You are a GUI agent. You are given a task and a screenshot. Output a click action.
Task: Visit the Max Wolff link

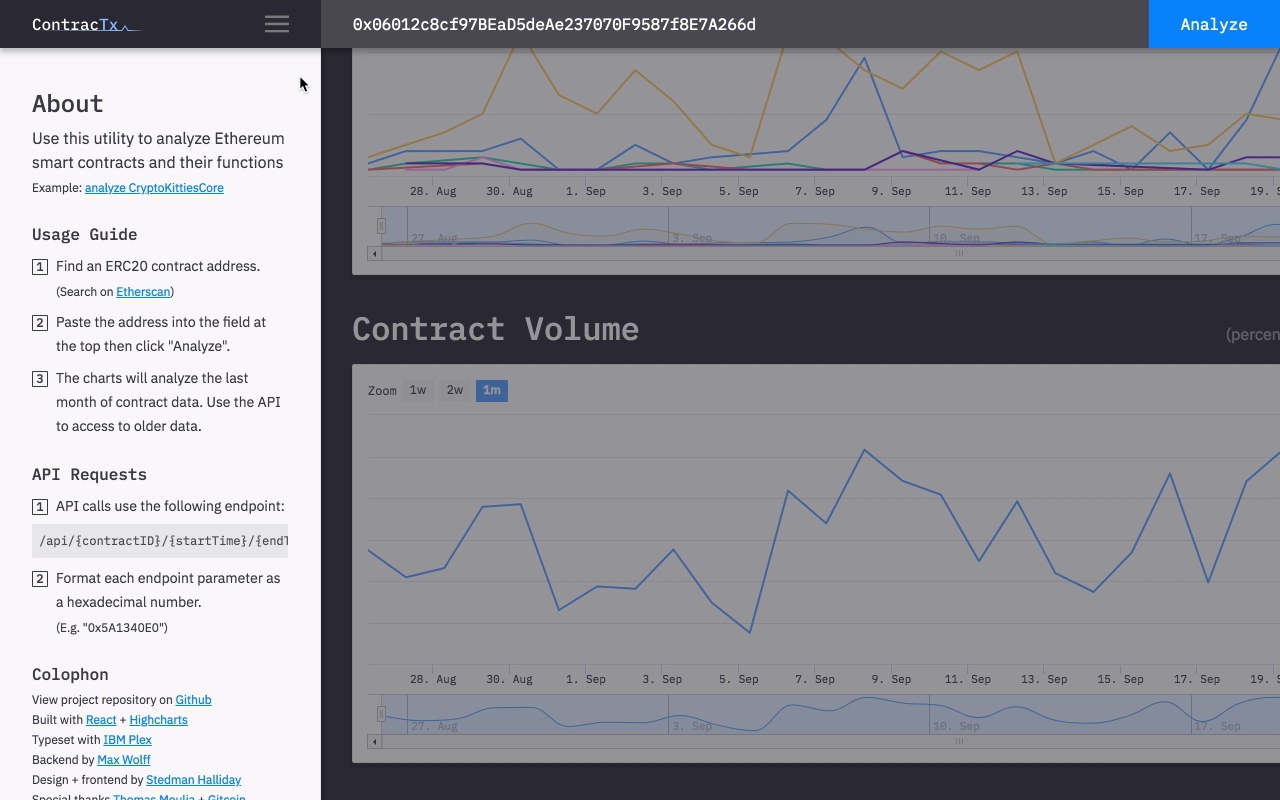coord(123,760)
